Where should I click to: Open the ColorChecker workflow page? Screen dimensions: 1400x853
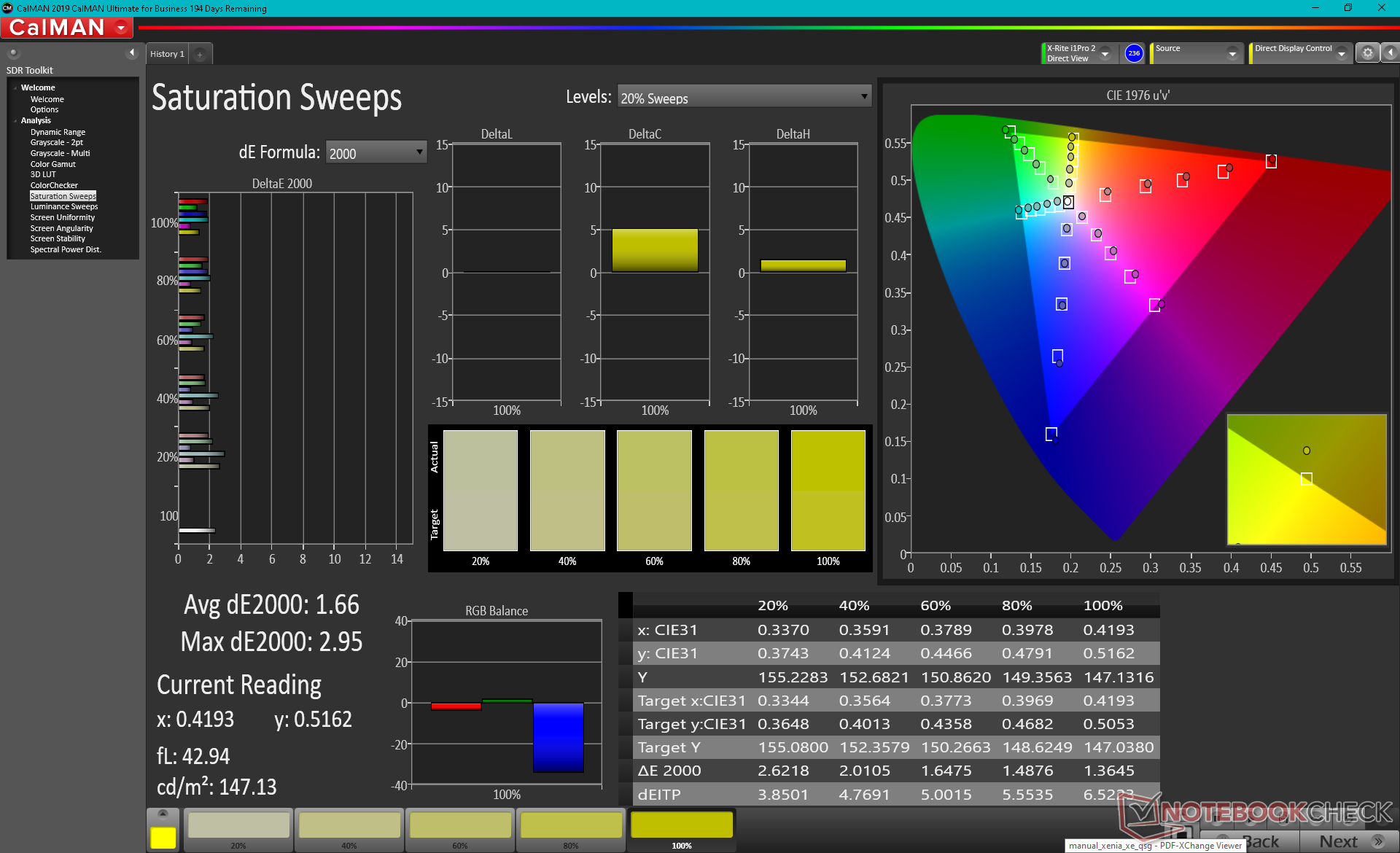coord(54,185)
